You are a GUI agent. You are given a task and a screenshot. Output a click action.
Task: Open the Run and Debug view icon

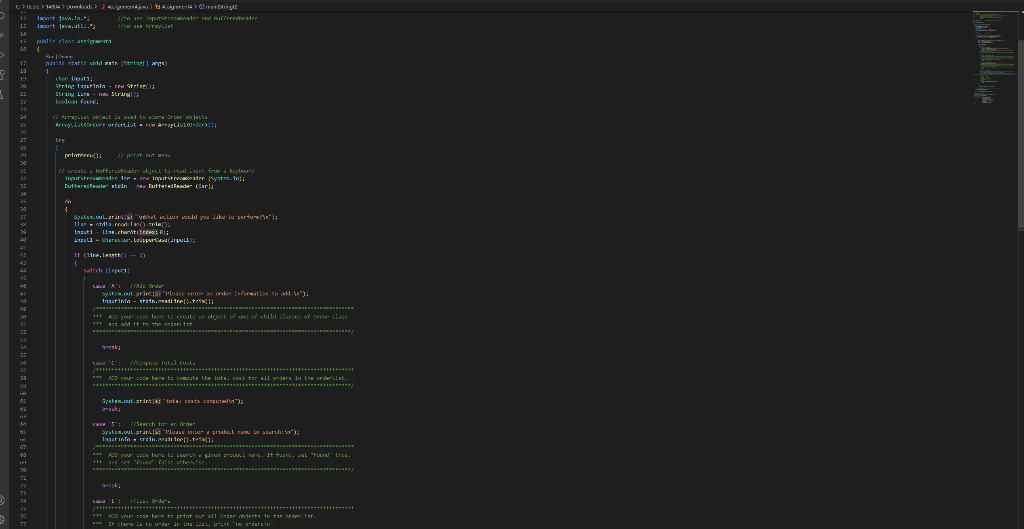click(x=2, y=56)
